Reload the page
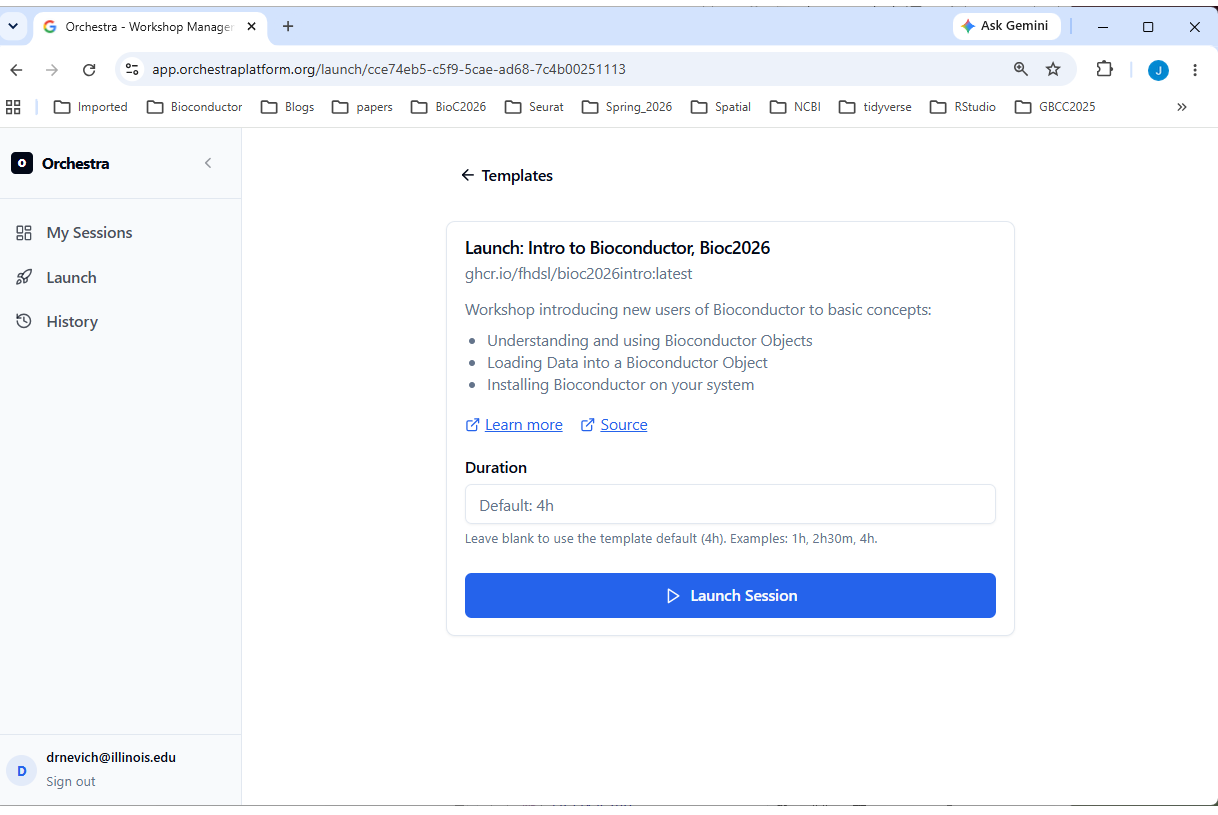 coord(89,69)
